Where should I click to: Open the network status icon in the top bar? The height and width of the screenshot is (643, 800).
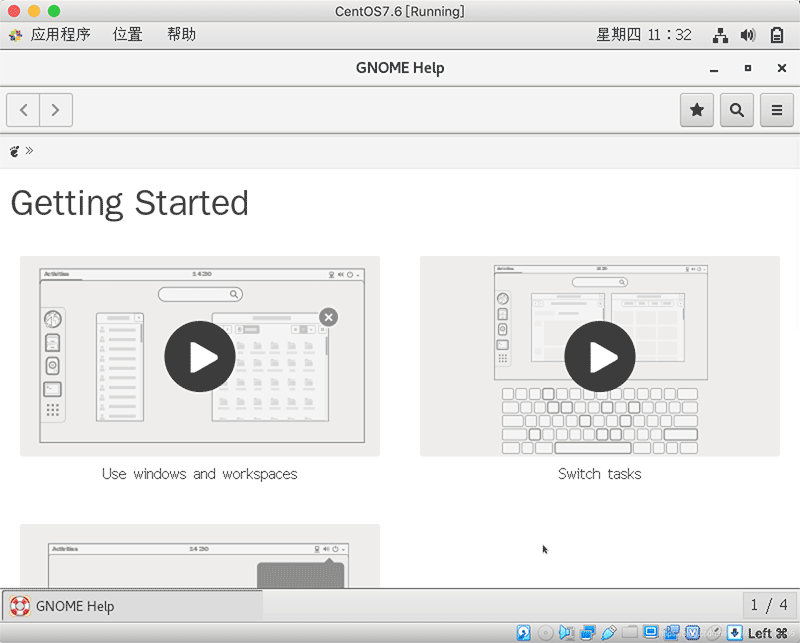coord(719,34)
